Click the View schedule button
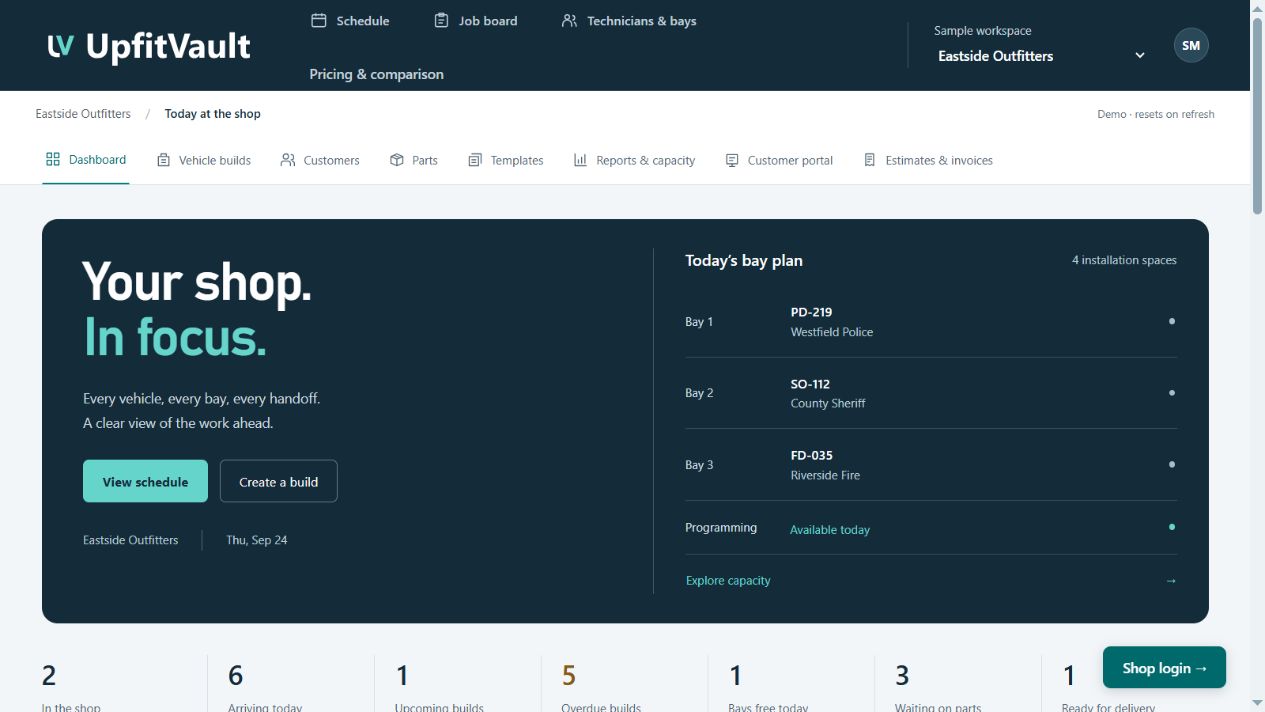The image size is (1265, 712). coord(145,481)
